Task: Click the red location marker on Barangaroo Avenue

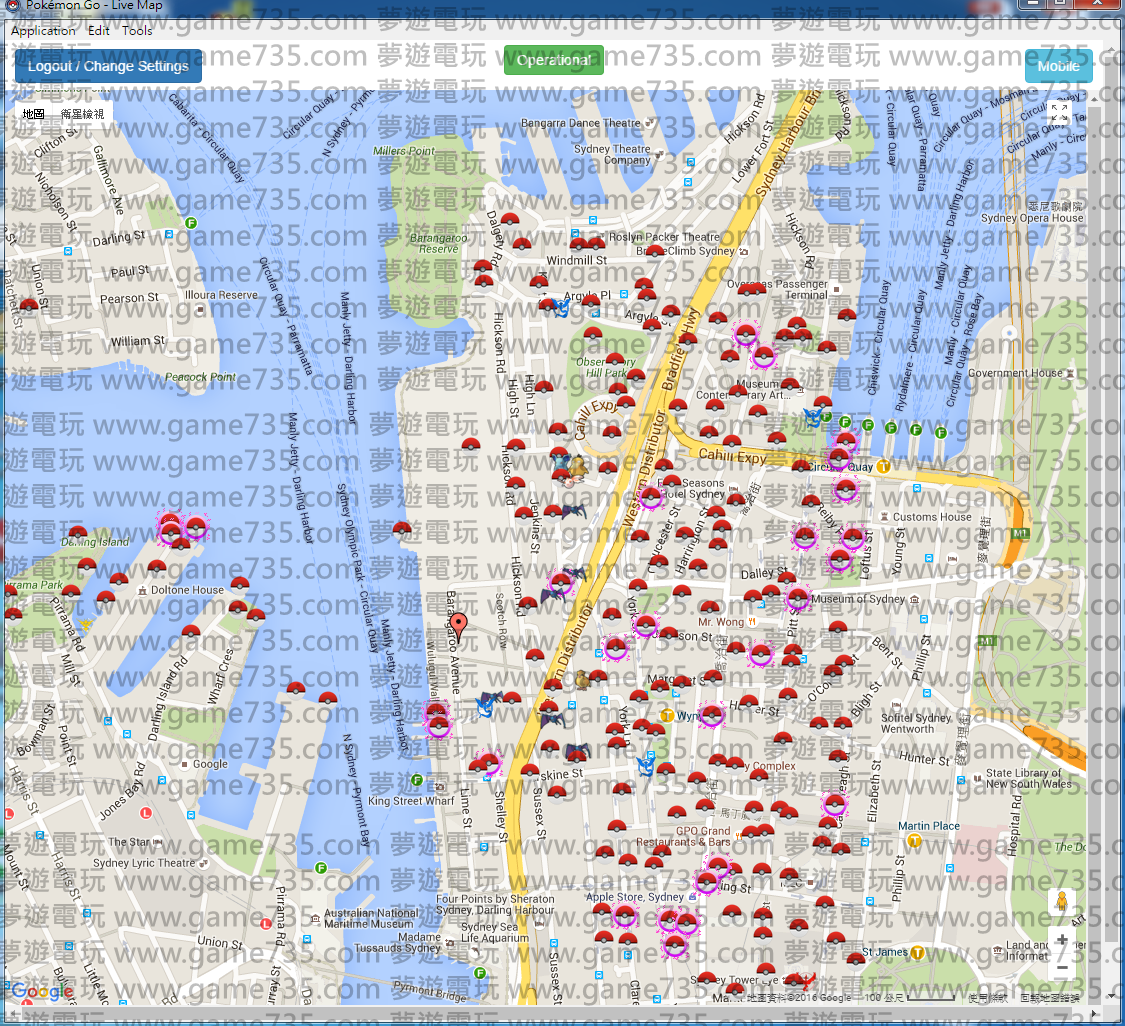Action: tap(458, 629)
